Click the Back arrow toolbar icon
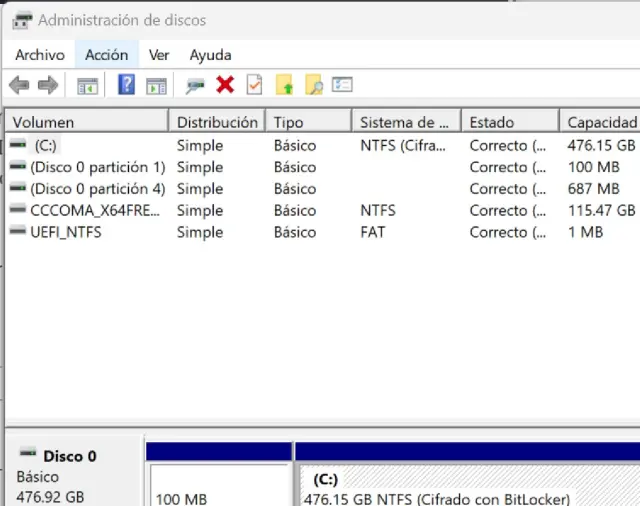This screenshot has width=640, height=506. point(19,86)
